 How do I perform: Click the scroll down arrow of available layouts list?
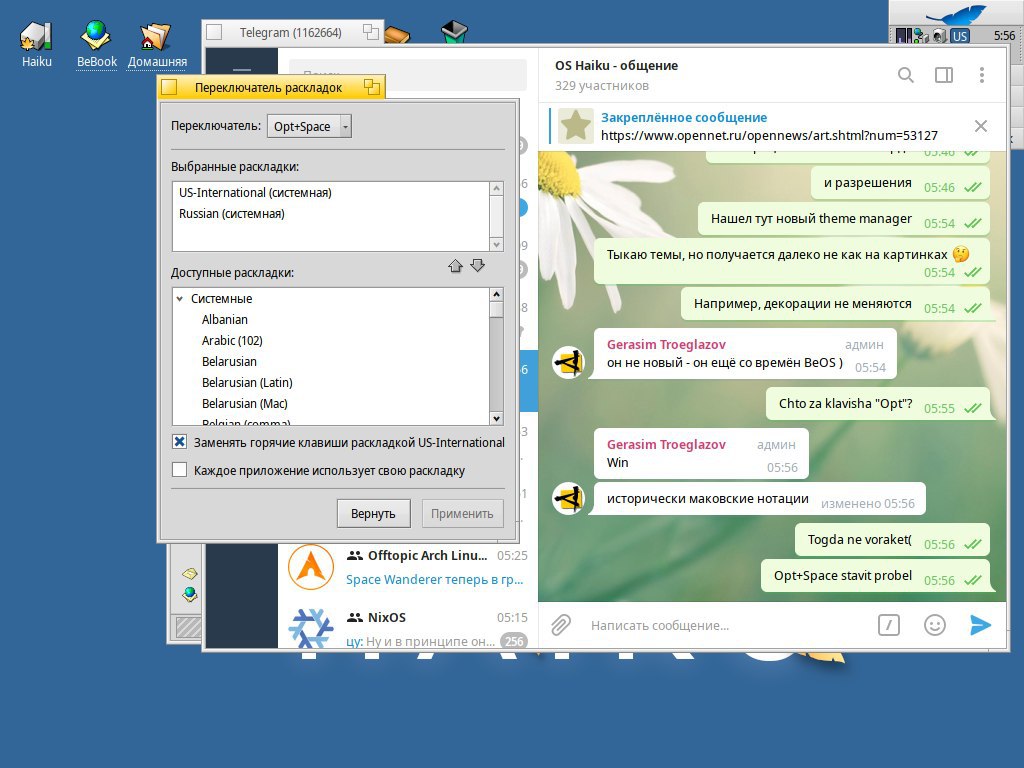pyautogui.click(x=496, y=419)
